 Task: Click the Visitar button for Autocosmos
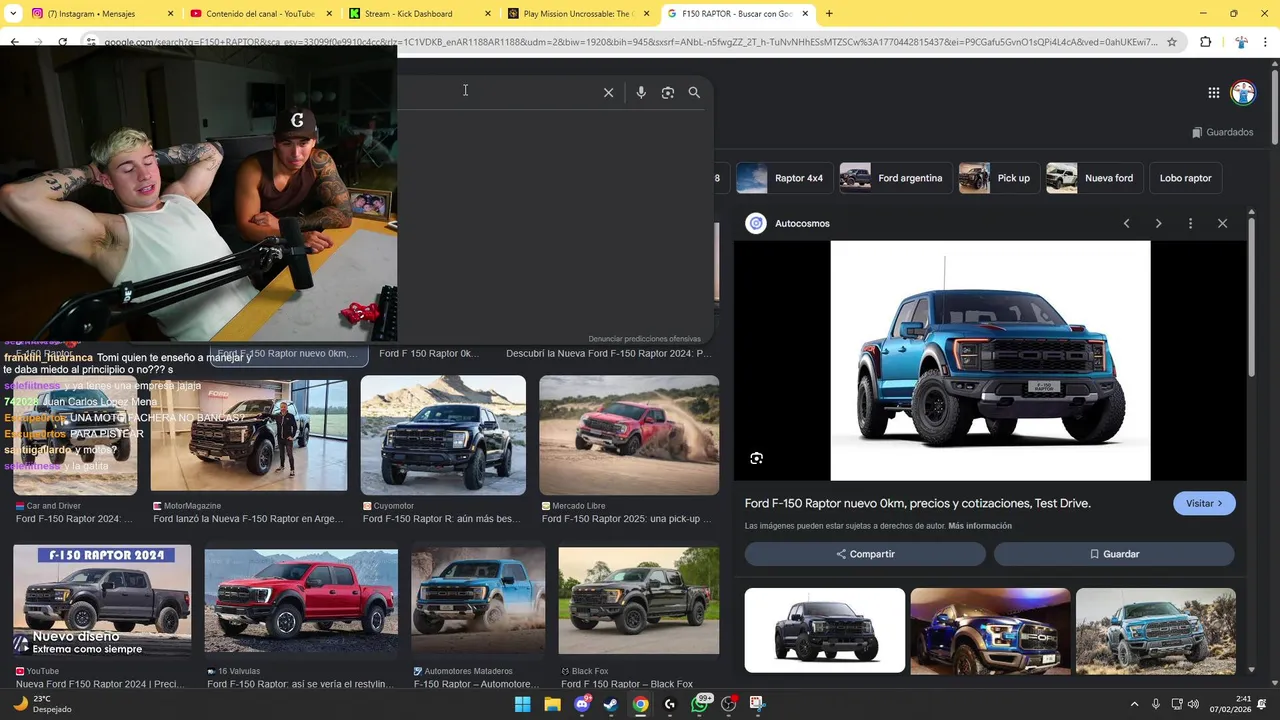[x=1204, y=503]
